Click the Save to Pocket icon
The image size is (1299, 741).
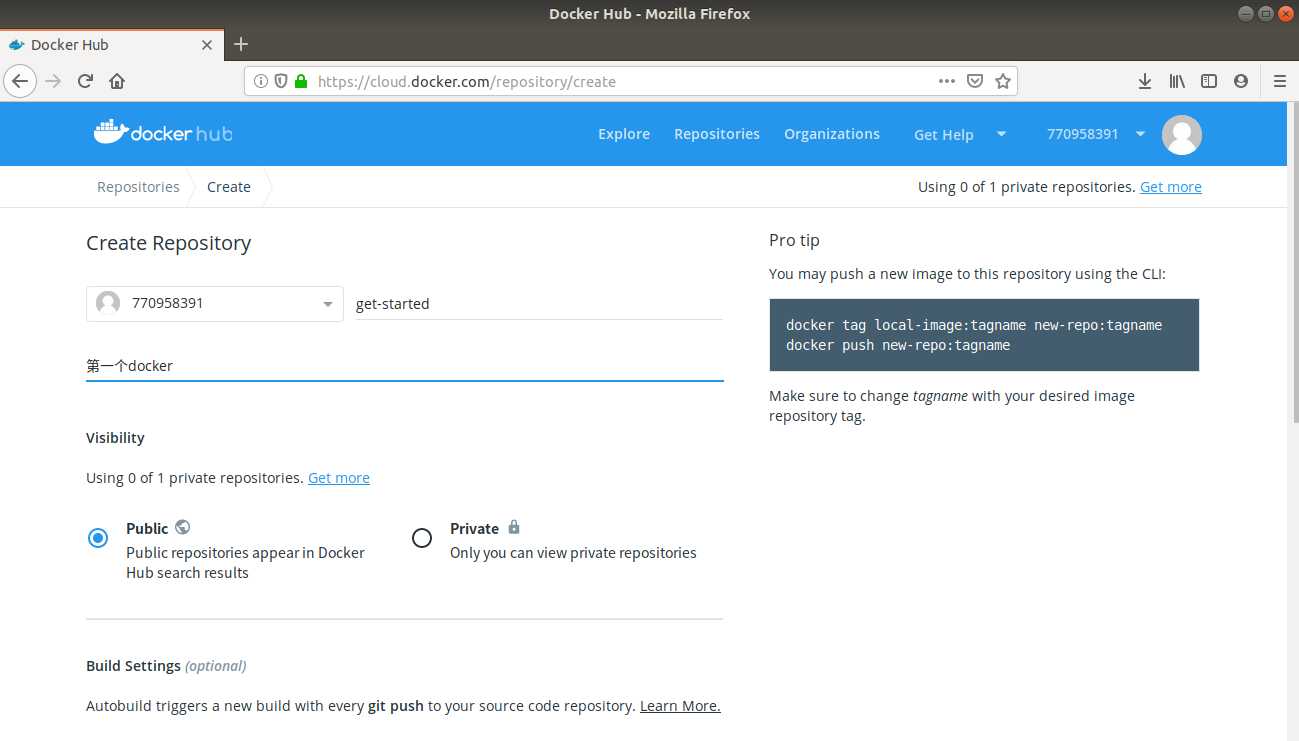pyautogui.click(x=975, y=82)
